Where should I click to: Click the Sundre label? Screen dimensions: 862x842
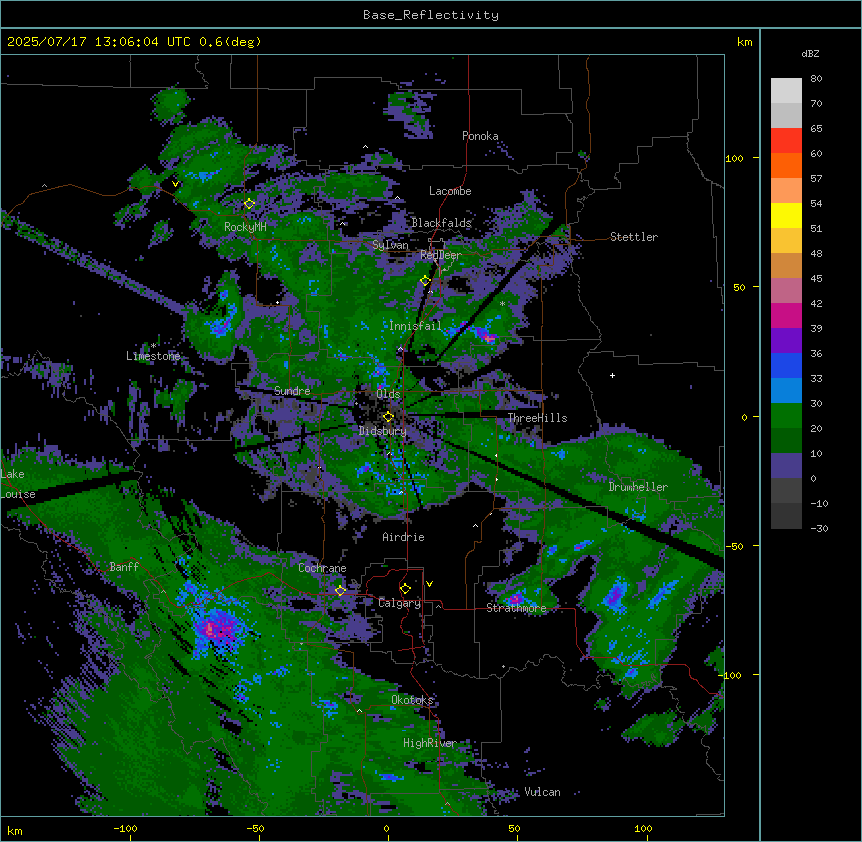(x=292, y=391)
